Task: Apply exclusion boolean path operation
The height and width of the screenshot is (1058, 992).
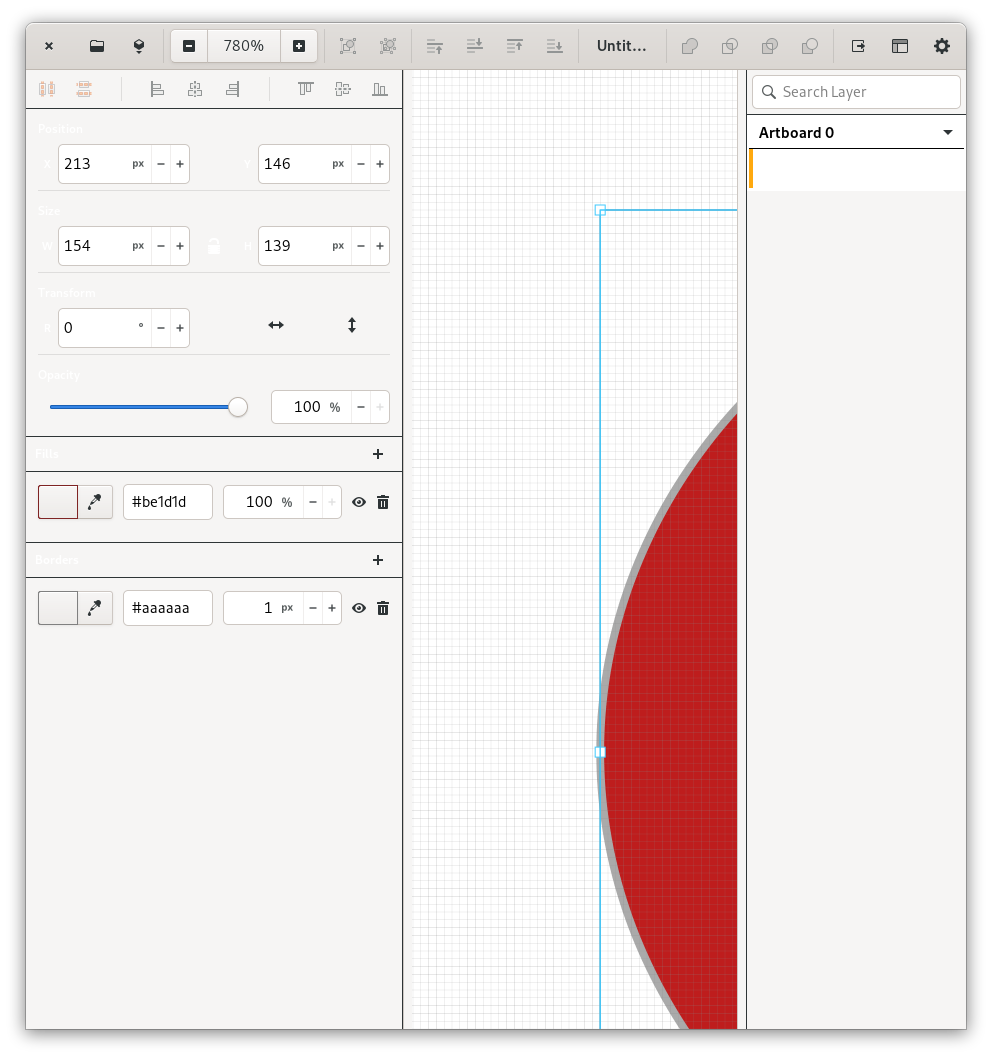Action: [x=810, y=46]
